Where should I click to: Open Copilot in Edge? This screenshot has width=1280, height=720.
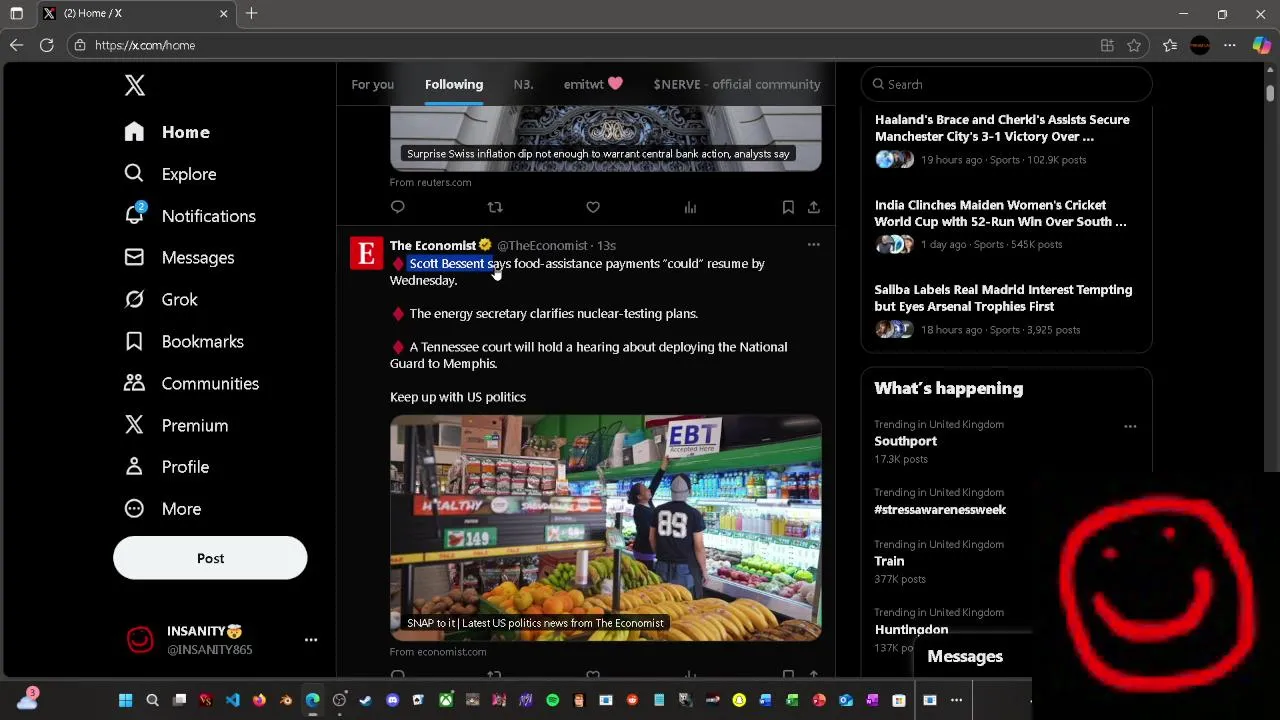pos(1262,45)
